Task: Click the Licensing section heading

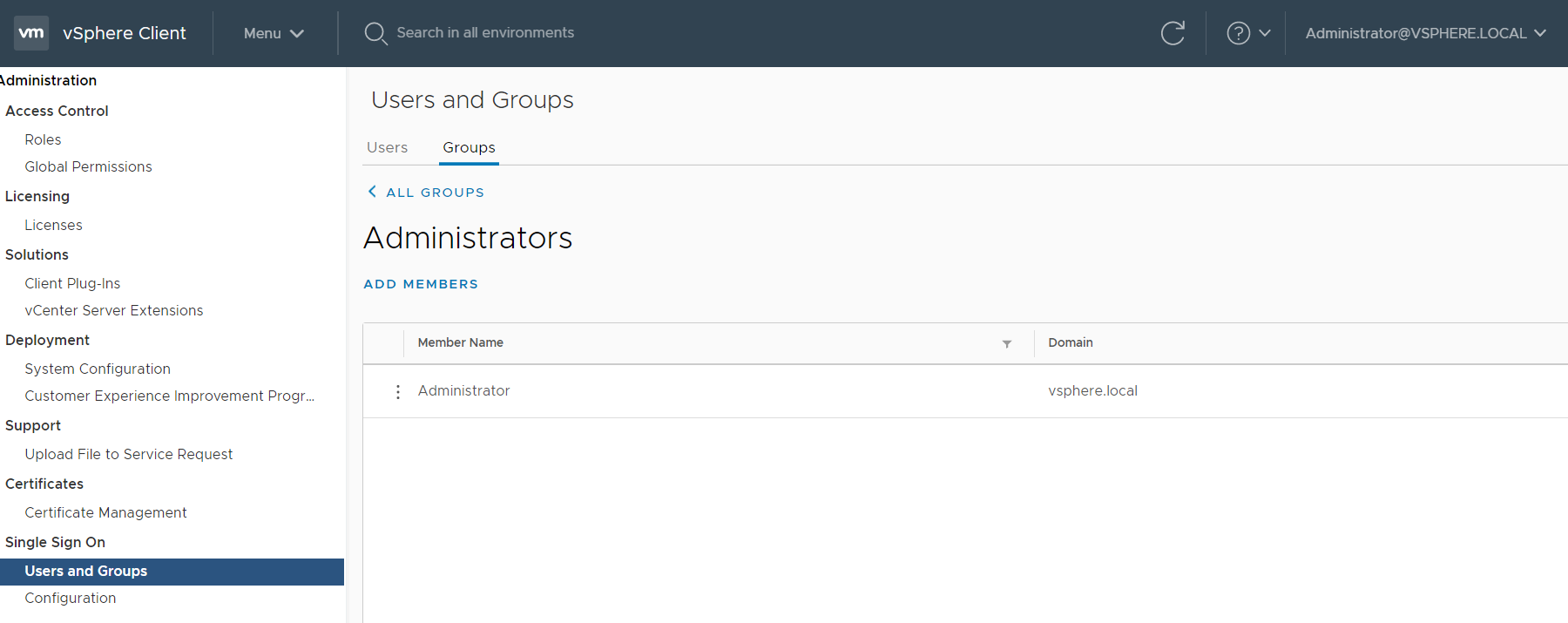Action: click(37, 196)
